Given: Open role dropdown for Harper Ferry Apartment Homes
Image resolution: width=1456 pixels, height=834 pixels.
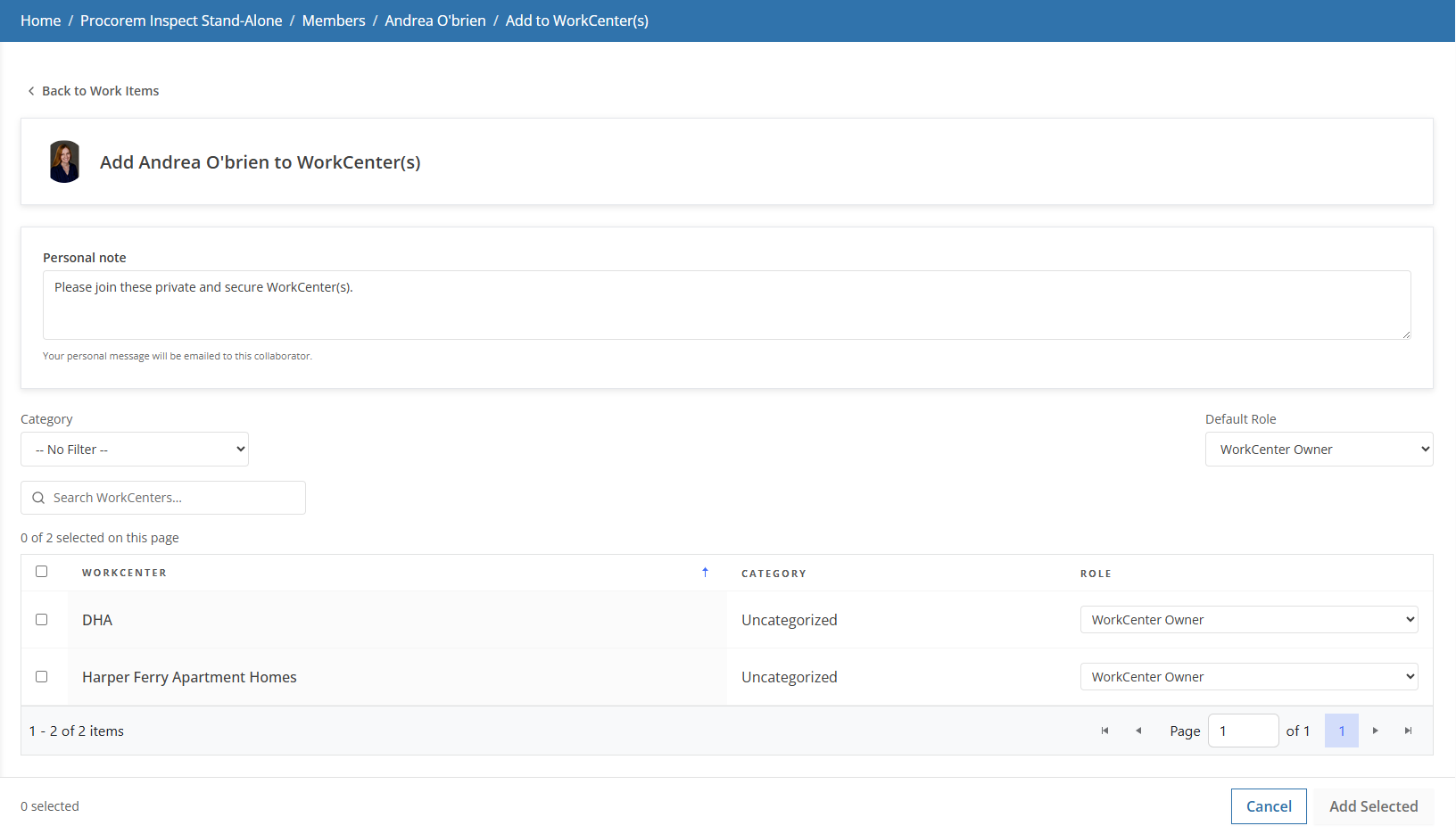Looking at the screenshot, I should [1249, 677].
